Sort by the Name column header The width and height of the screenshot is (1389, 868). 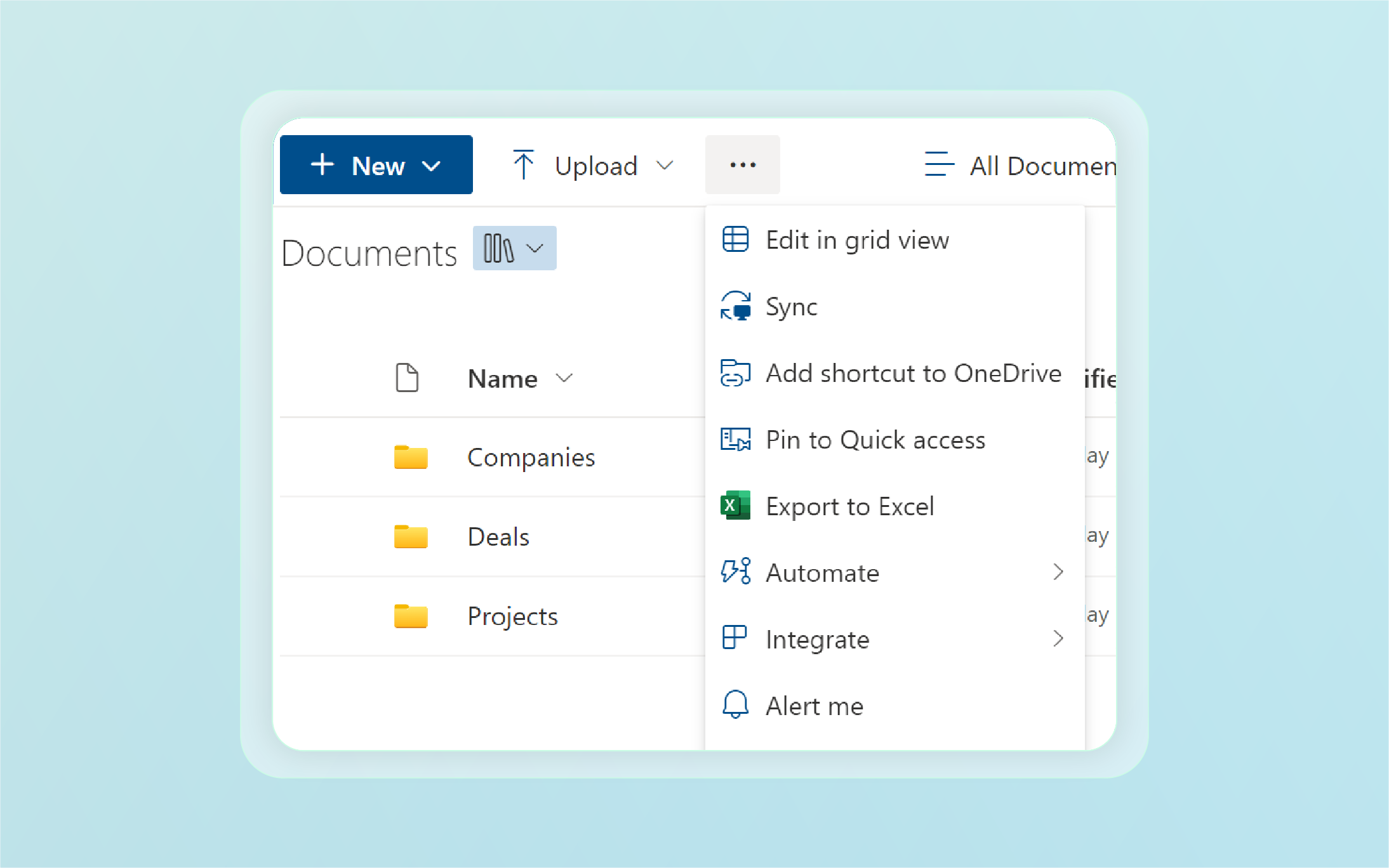tap(502, 379)
